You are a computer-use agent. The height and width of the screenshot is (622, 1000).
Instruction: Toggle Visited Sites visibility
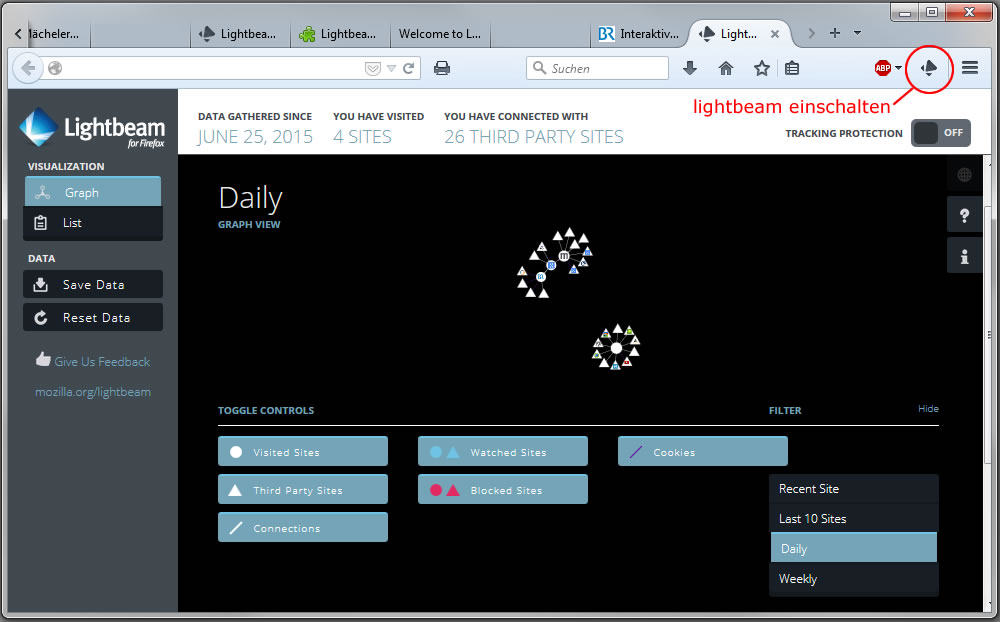[x=302, y=452]
